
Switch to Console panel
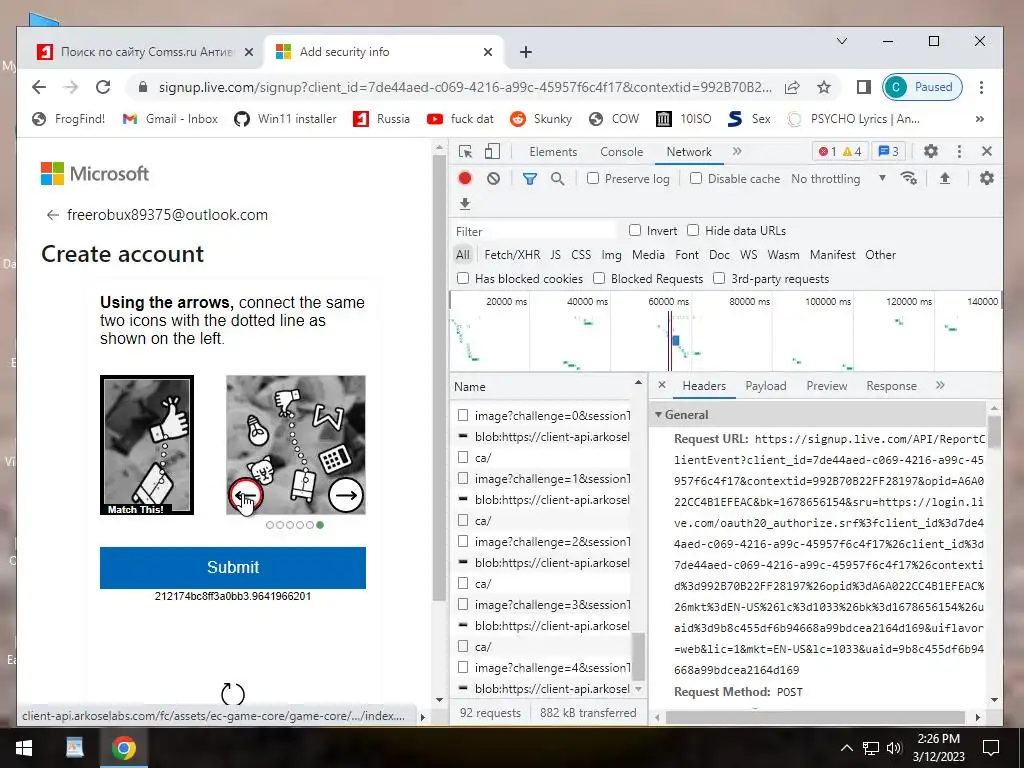621,152
